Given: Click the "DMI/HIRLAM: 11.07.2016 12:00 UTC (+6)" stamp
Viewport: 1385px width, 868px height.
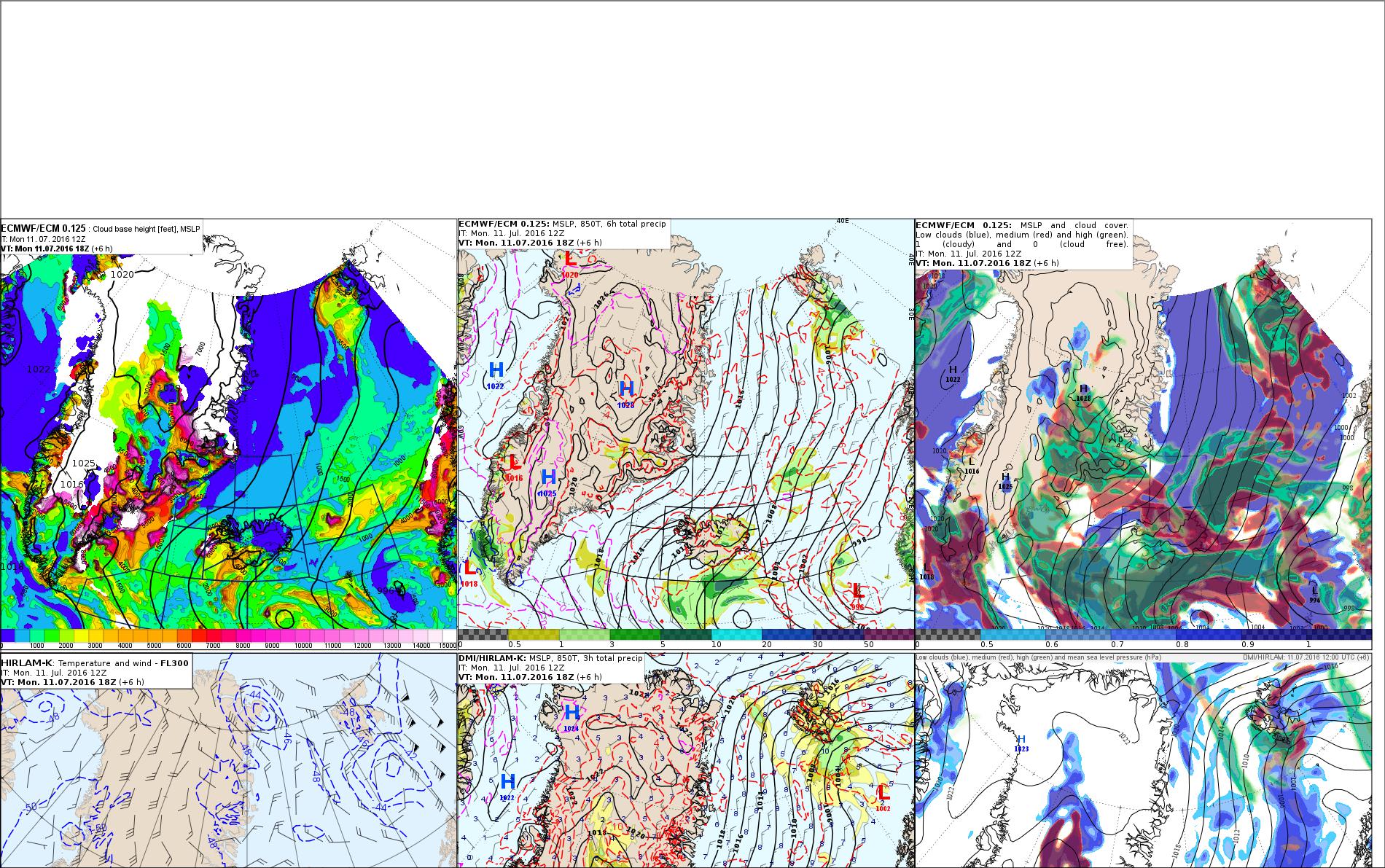Looking at the screenshot, I should pyautogui.click(x=1306, y=657).
